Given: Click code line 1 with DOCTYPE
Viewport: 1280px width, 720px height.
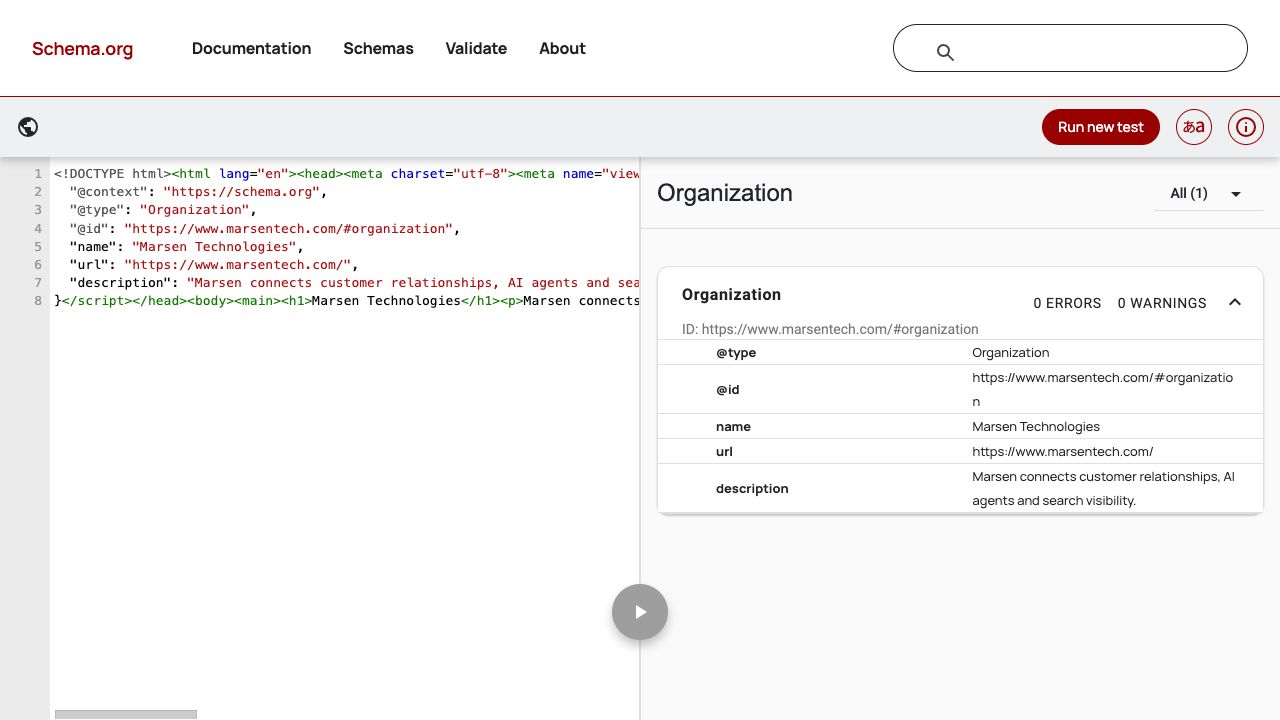Looking at the screenshot, I should 346,173.
